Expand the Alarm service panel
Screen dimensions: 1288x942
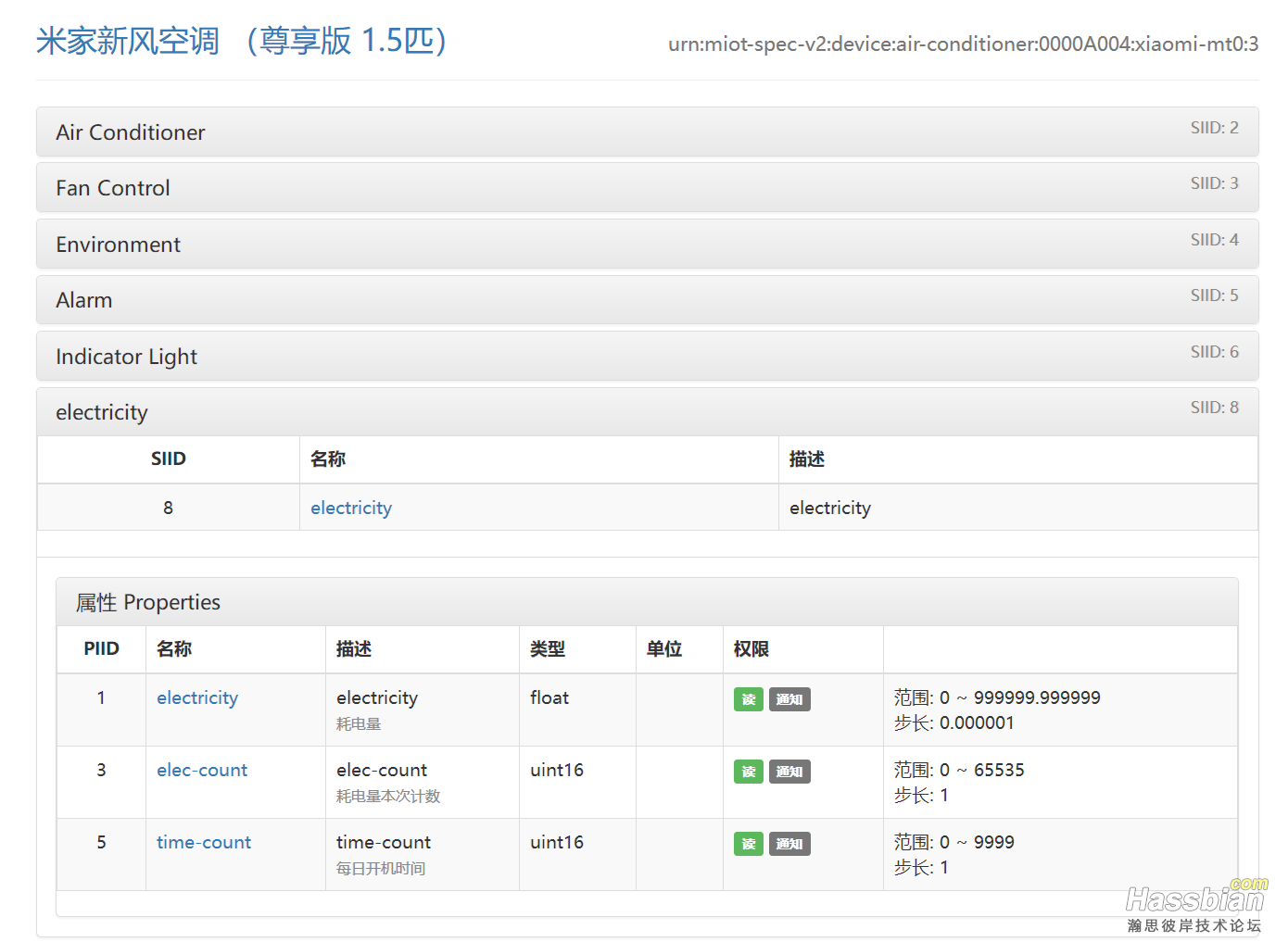[x=647, y=300]
